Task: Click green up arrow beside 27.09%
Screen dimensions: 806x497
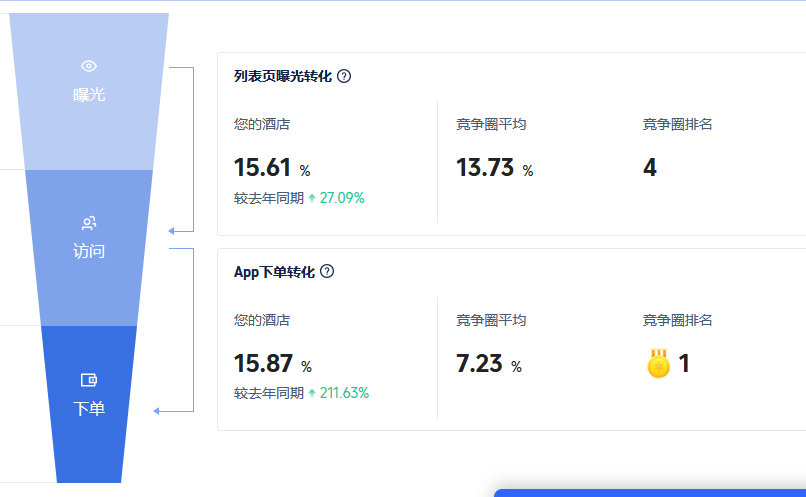Action: pos(312,198)
